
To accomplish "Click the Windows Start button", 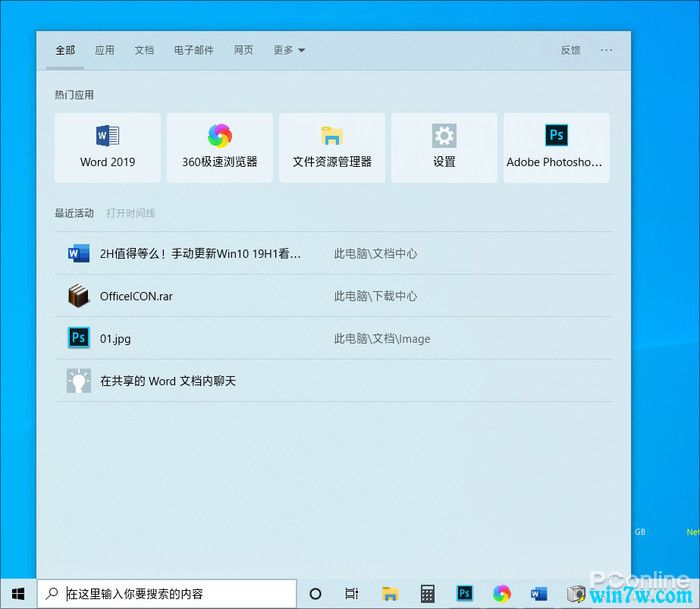I will tap(18, 594).
